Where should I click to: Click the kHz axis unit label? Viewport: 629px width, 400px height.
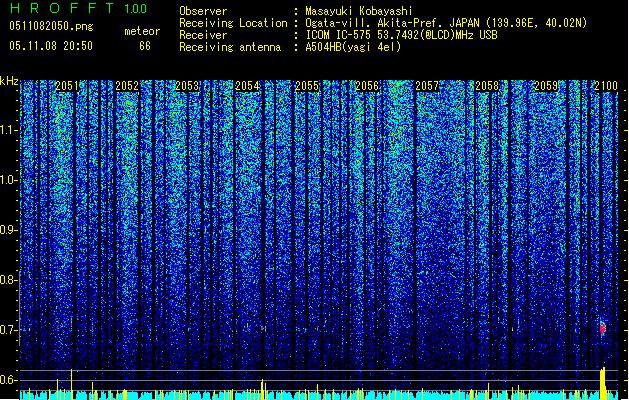point(9,81)
